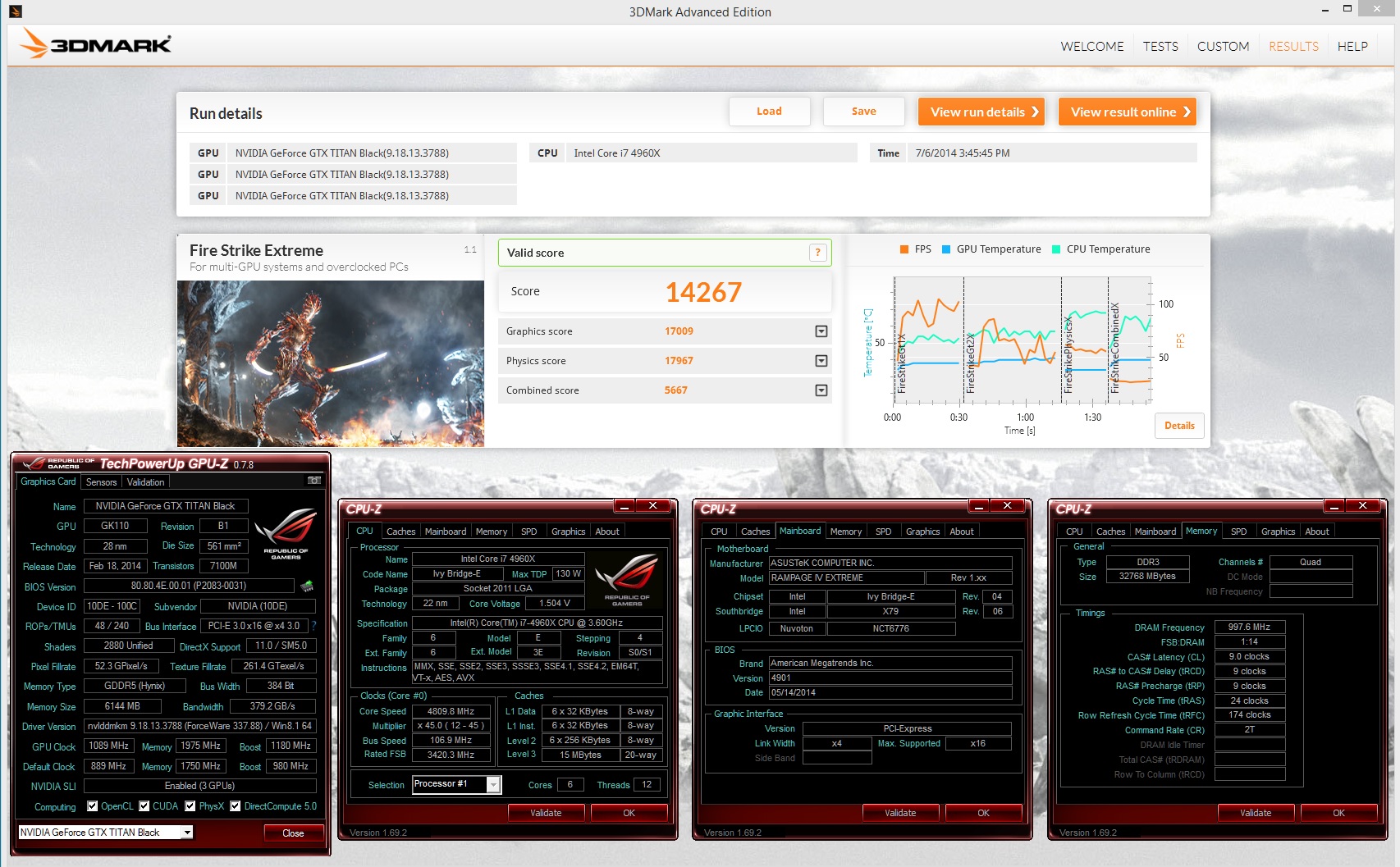Click the DRAM Frequency value field
This screenshot has width=1400, height=867.
(x=1249, y=627)
